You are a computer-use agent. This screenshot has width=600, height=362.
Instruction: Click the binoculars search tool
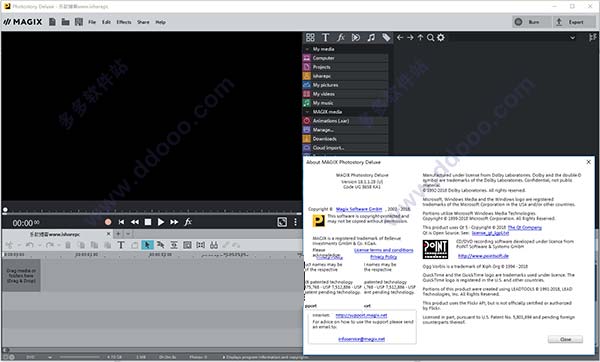tap(214, 245)
